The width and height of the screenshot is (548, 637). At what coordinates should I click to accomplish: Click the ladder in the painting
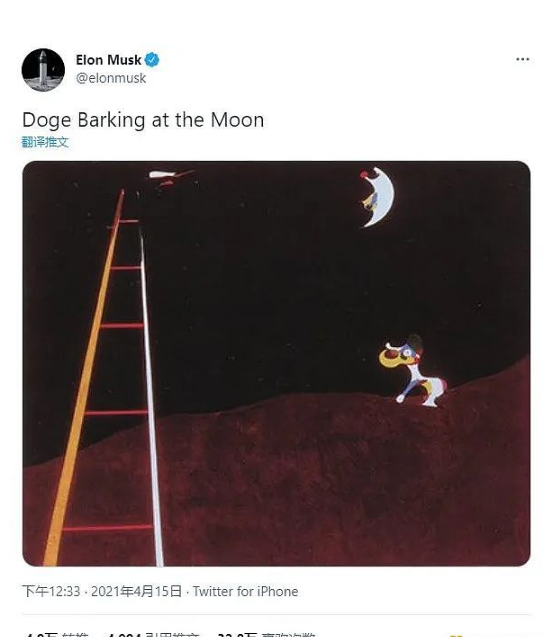106,378
